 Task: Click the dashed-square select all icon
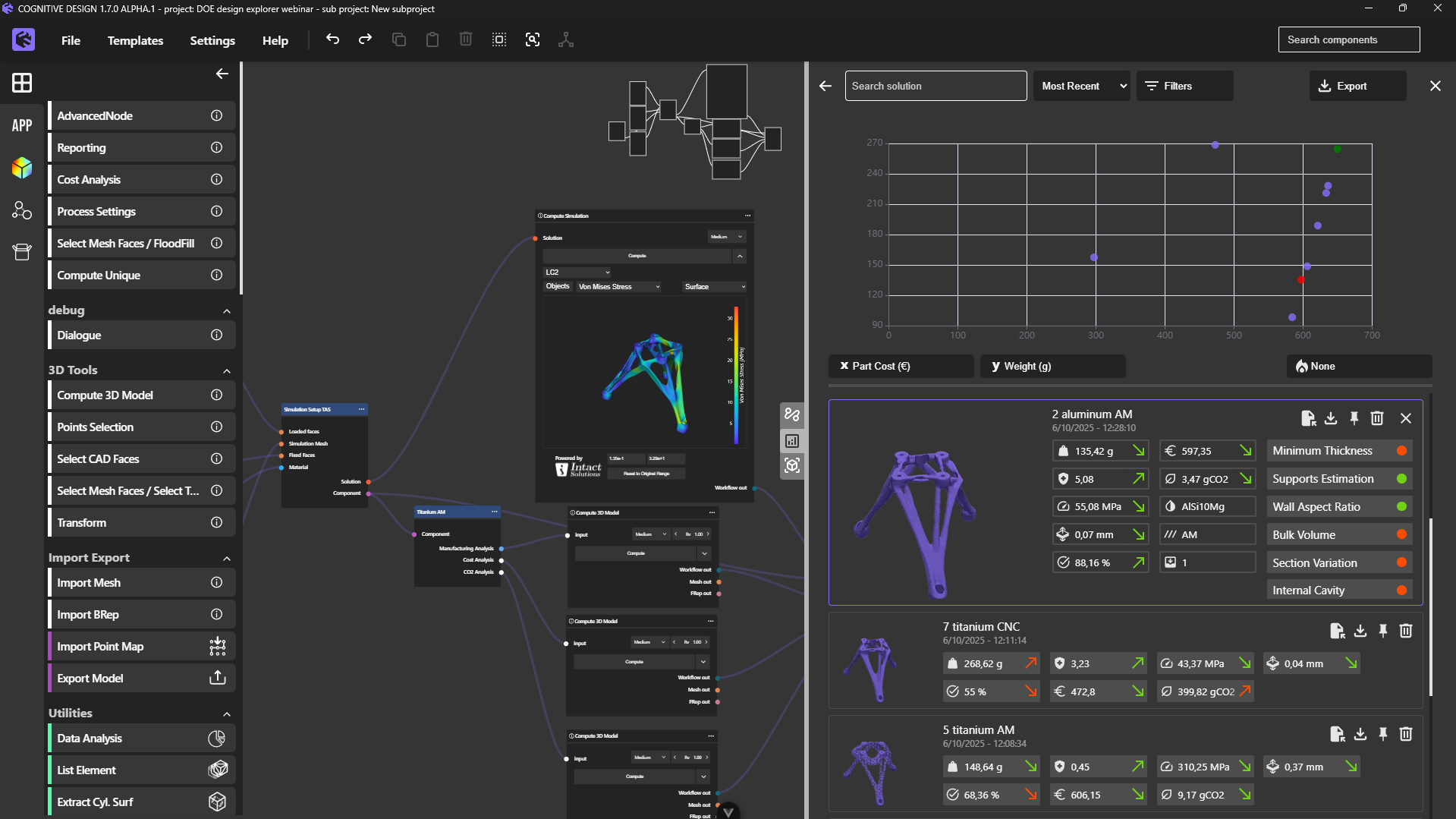point(499,39)
